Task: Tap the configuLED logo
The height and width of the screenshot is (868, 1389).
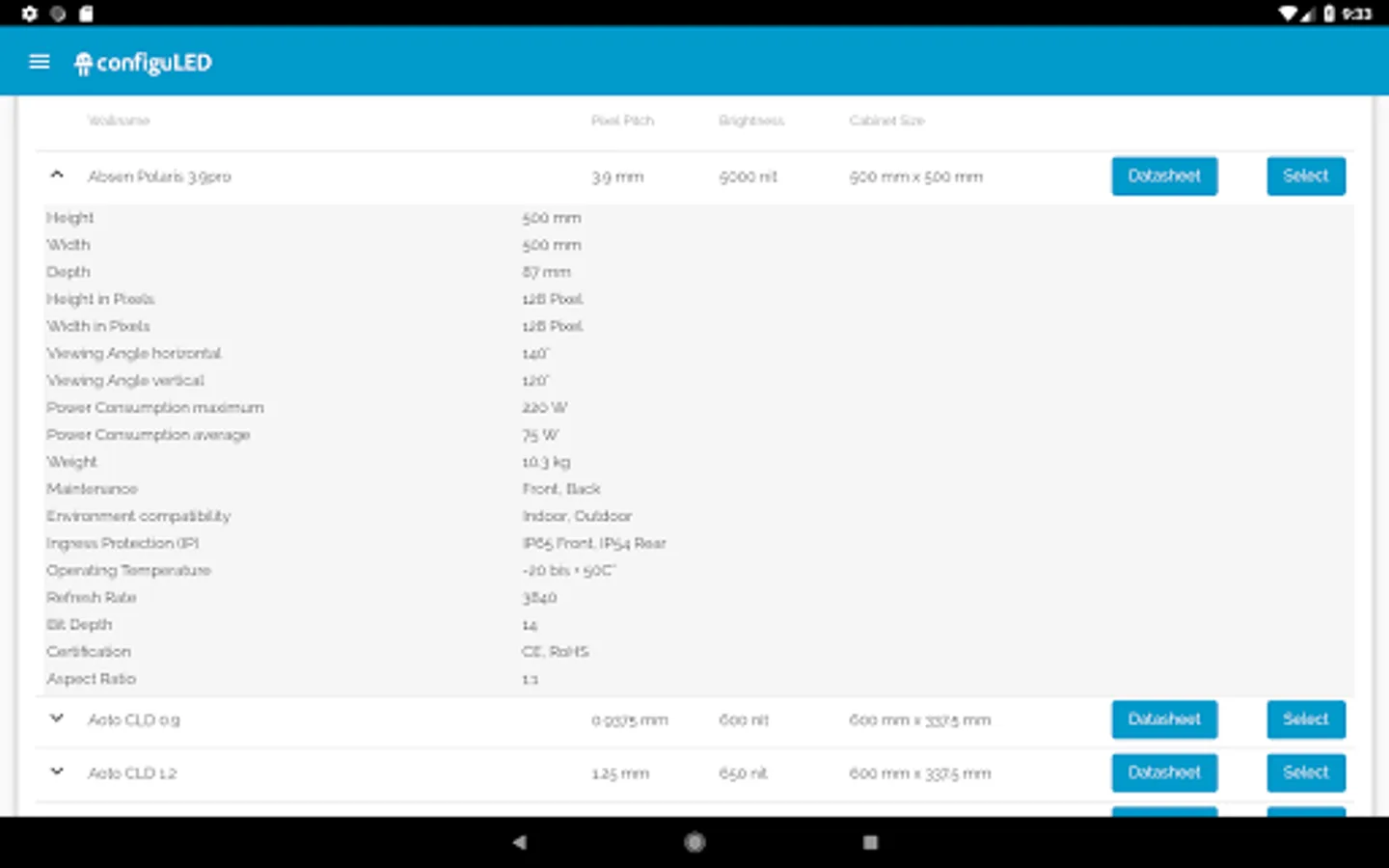Action: [143, 63]
